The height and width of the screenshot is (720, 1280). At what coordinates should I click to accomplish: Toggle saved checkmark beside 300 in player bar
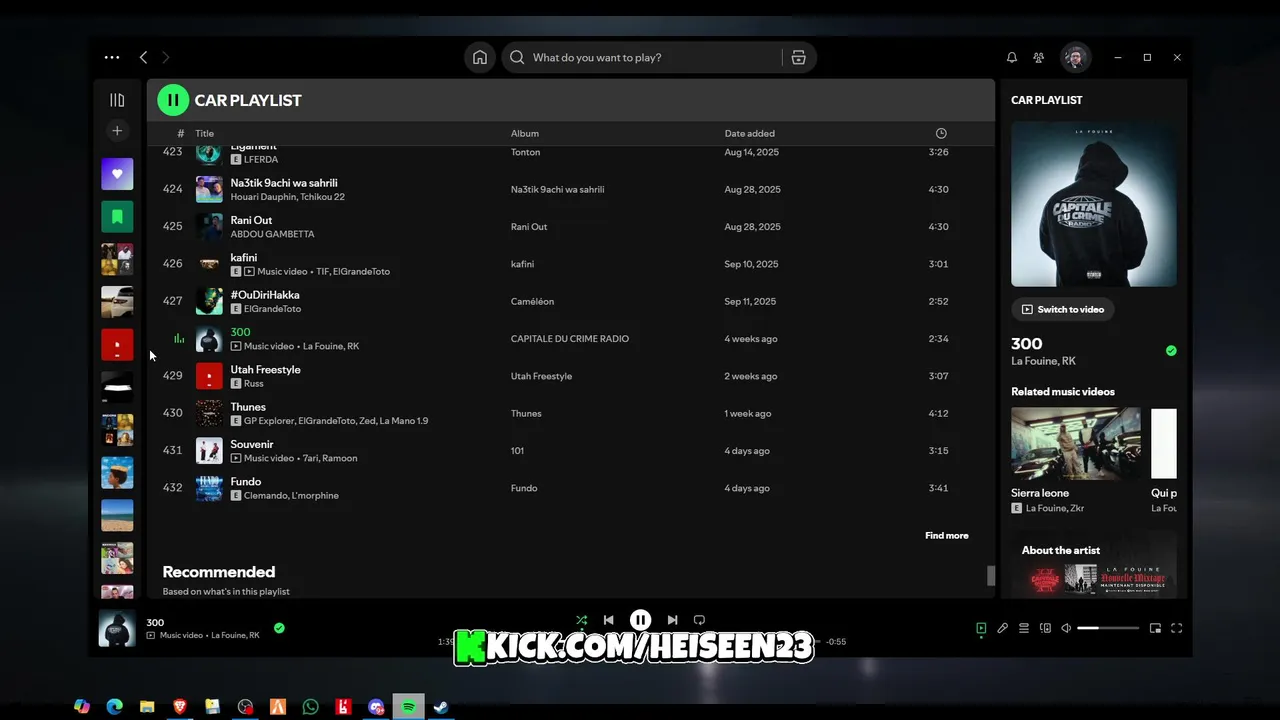click(279, 628)
